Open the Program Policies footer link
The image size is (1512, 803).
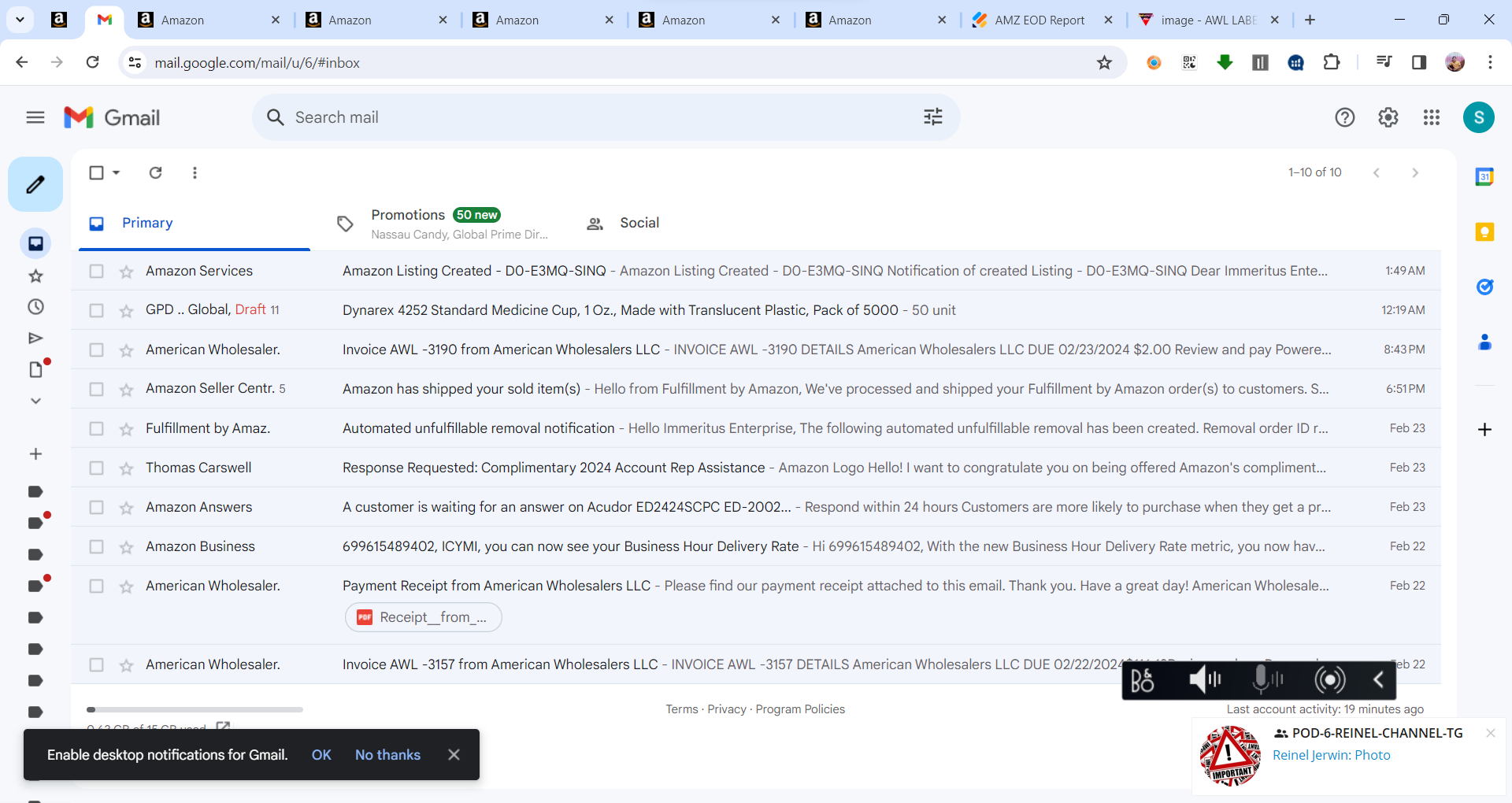(x=800, y=709)
